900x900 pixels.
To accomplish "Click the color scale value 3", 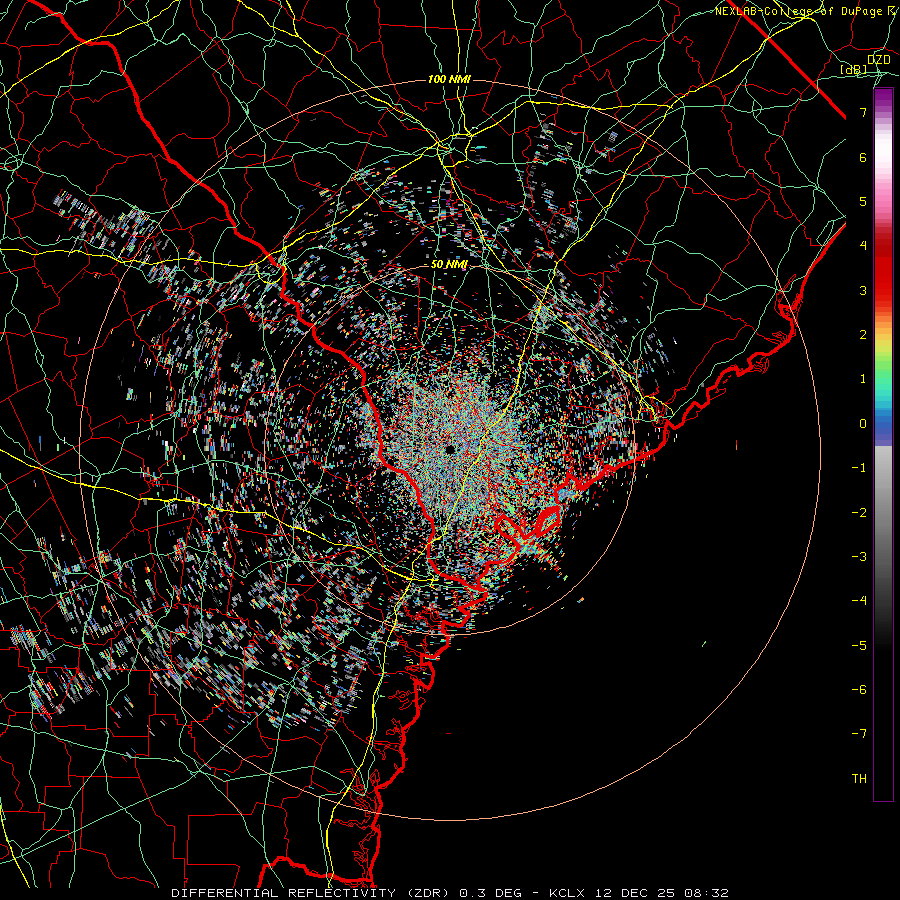I will [x=863, y=290].
